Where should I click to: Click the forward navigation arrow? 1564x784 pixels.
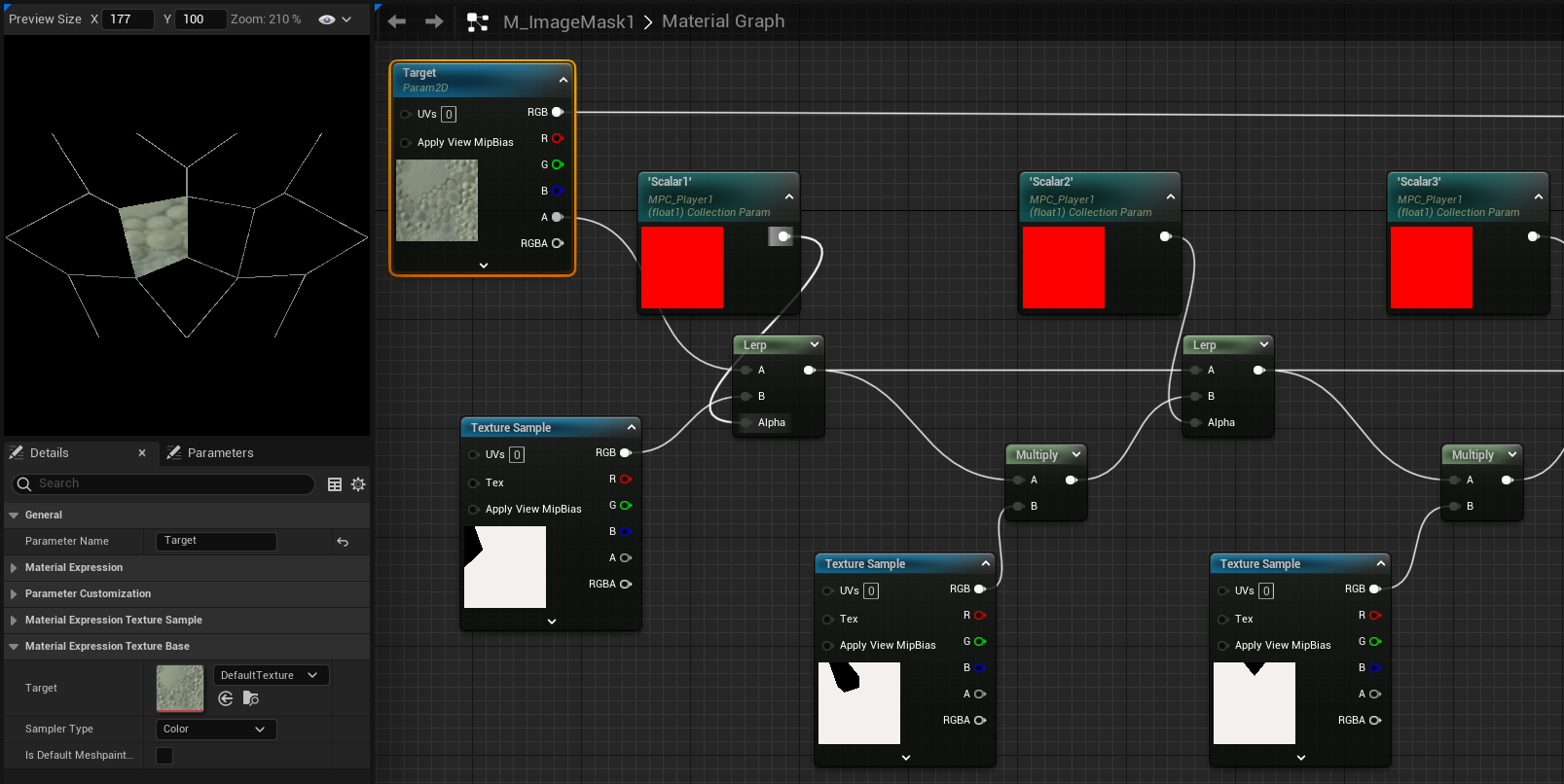pos(434,21)
